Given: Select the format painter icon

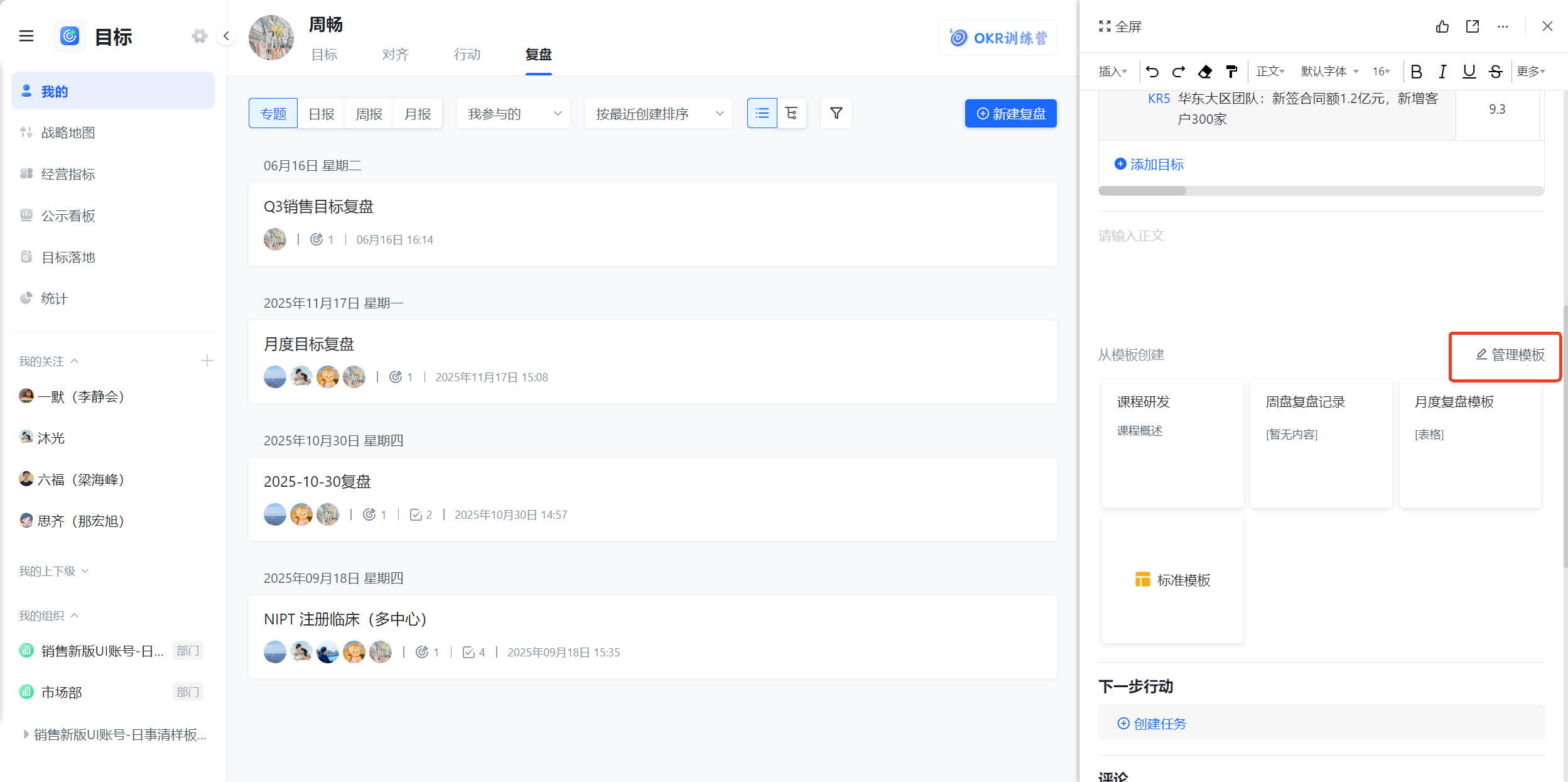Looking at the screenshot, I should [1231, 72].
